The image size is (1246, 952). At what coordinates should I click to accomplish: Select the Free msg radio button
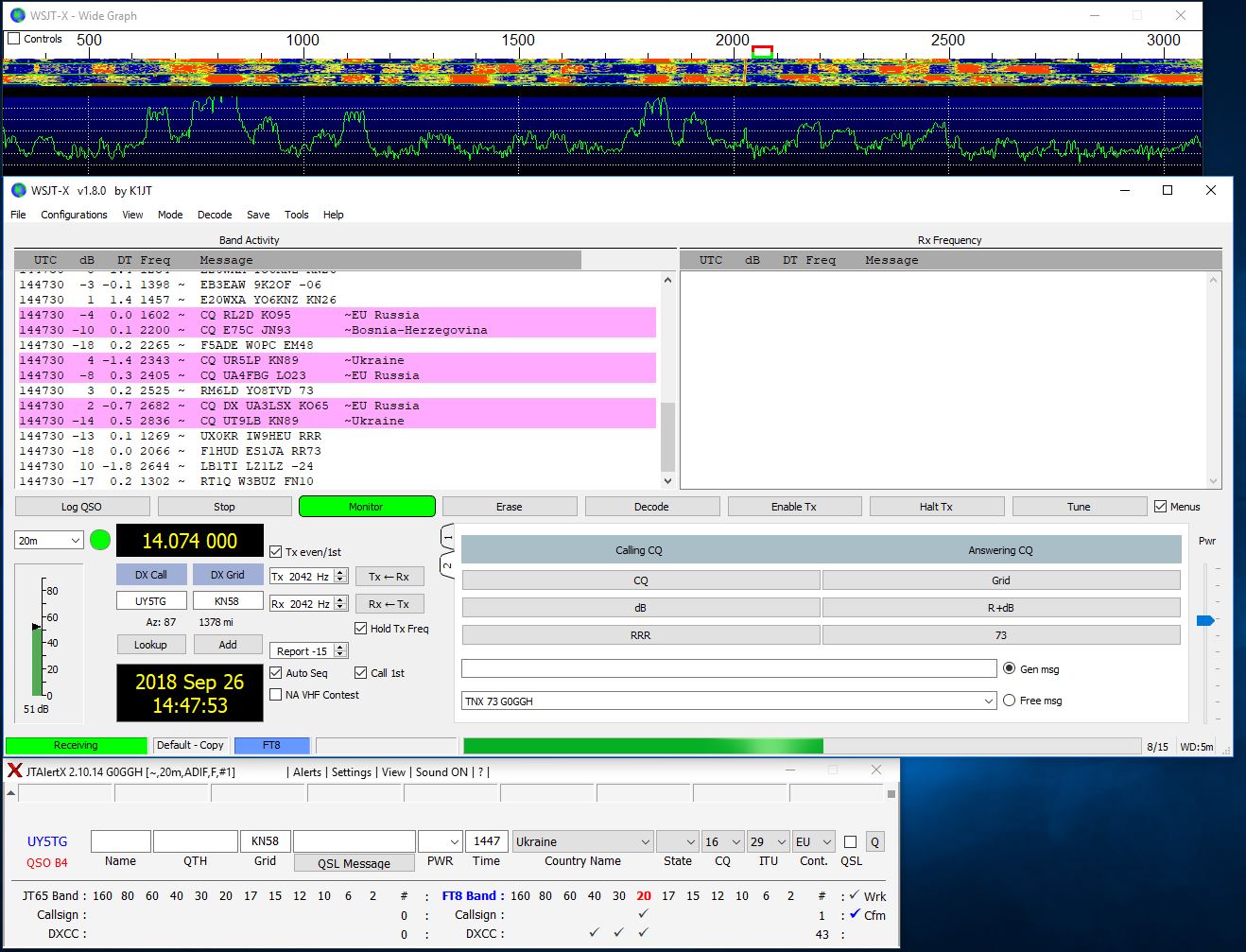pyautogui.click(x=1010, y=701)
